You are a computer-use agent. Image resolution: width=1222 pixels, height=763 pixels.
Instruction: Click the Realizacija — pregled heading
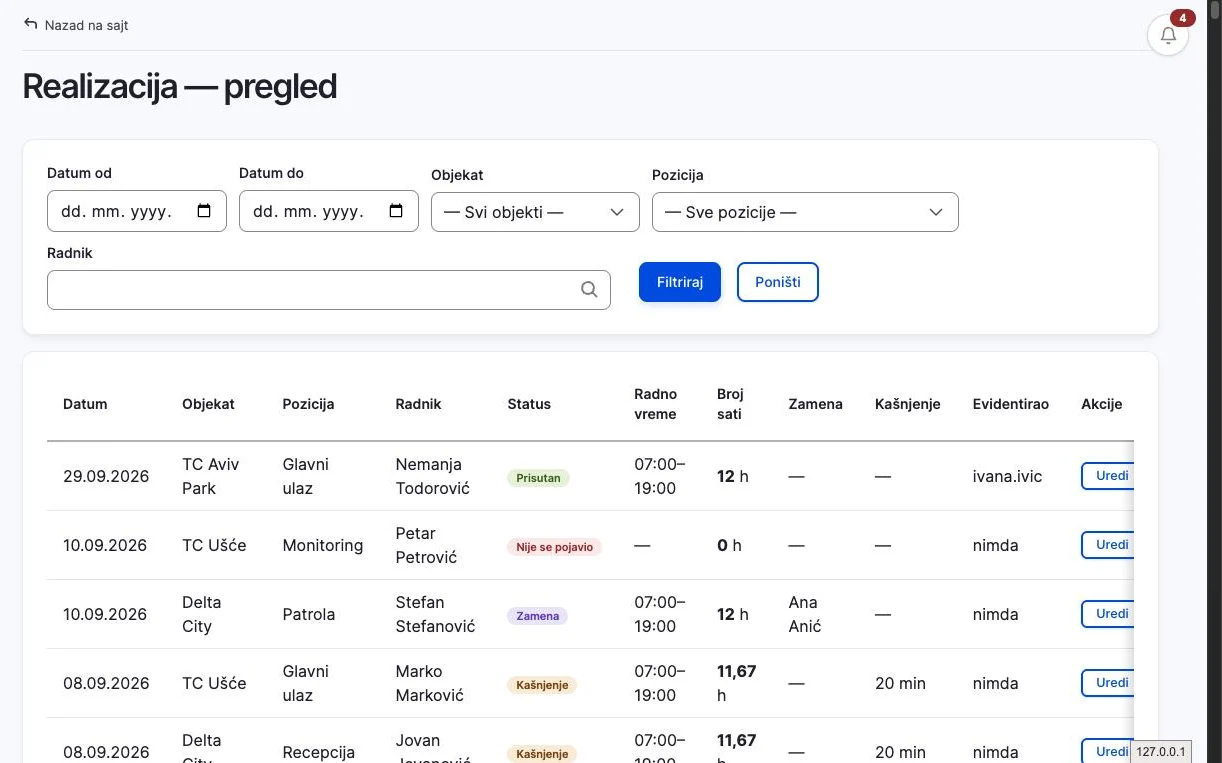[180, 87]
